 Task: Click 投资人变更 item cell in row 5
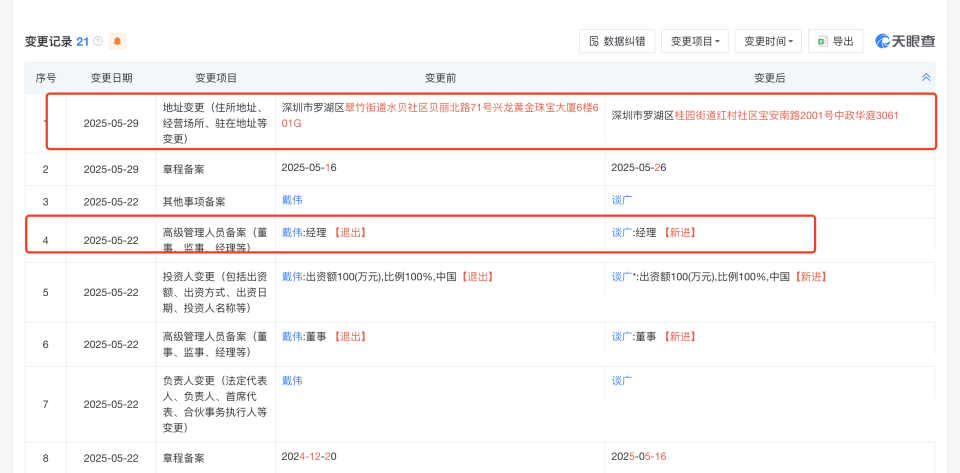pyautogui.click(x=216, y=292)
